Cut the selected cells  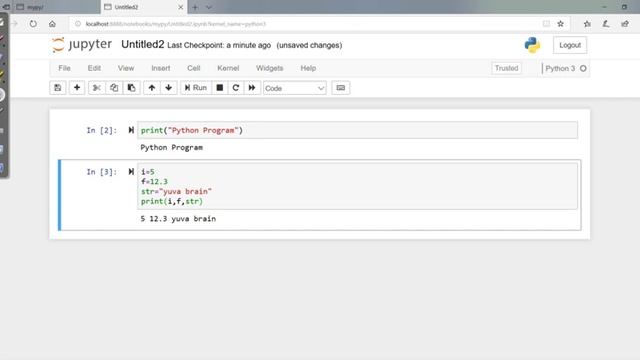(97, 88)
